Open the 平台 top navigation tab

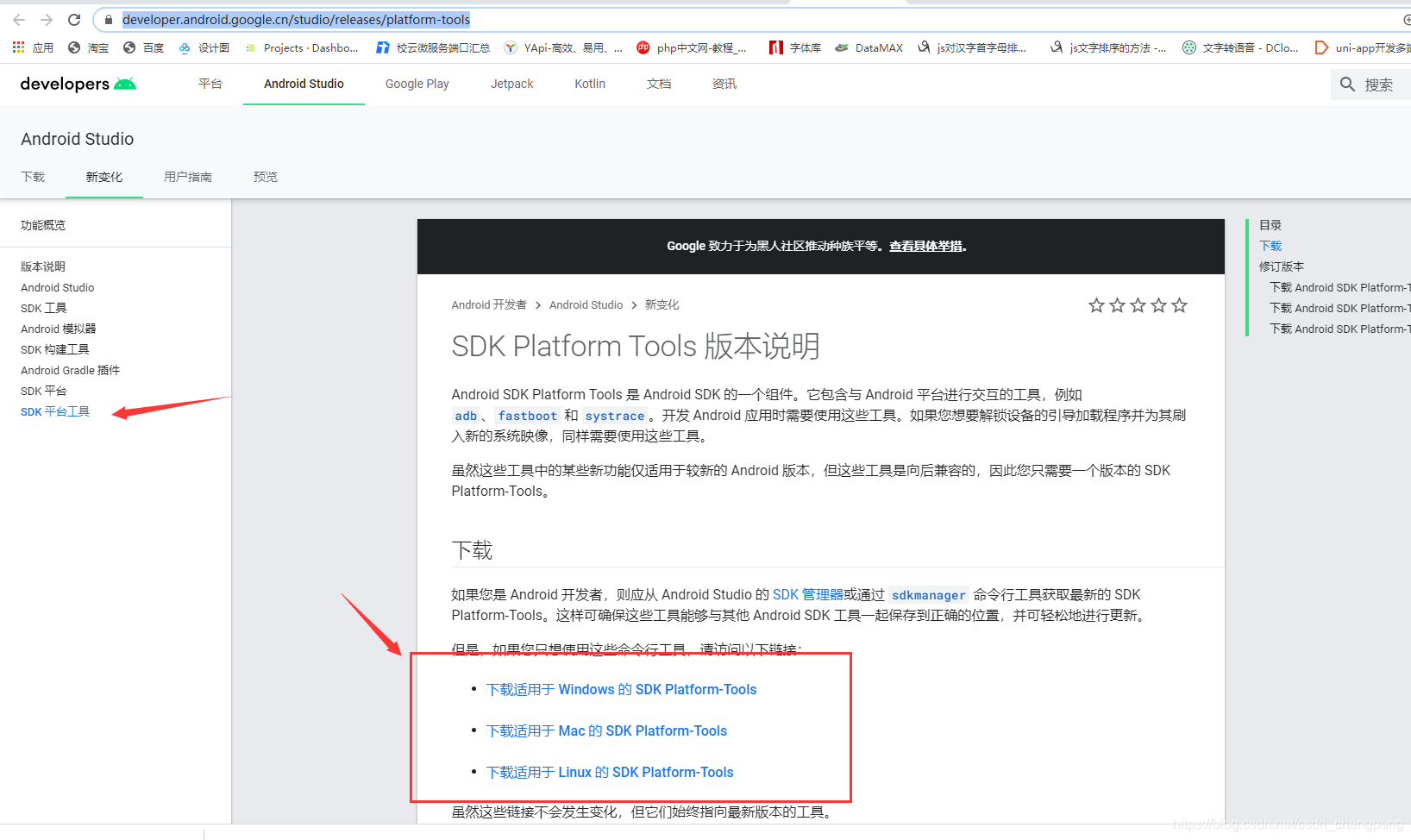[210, 84]
